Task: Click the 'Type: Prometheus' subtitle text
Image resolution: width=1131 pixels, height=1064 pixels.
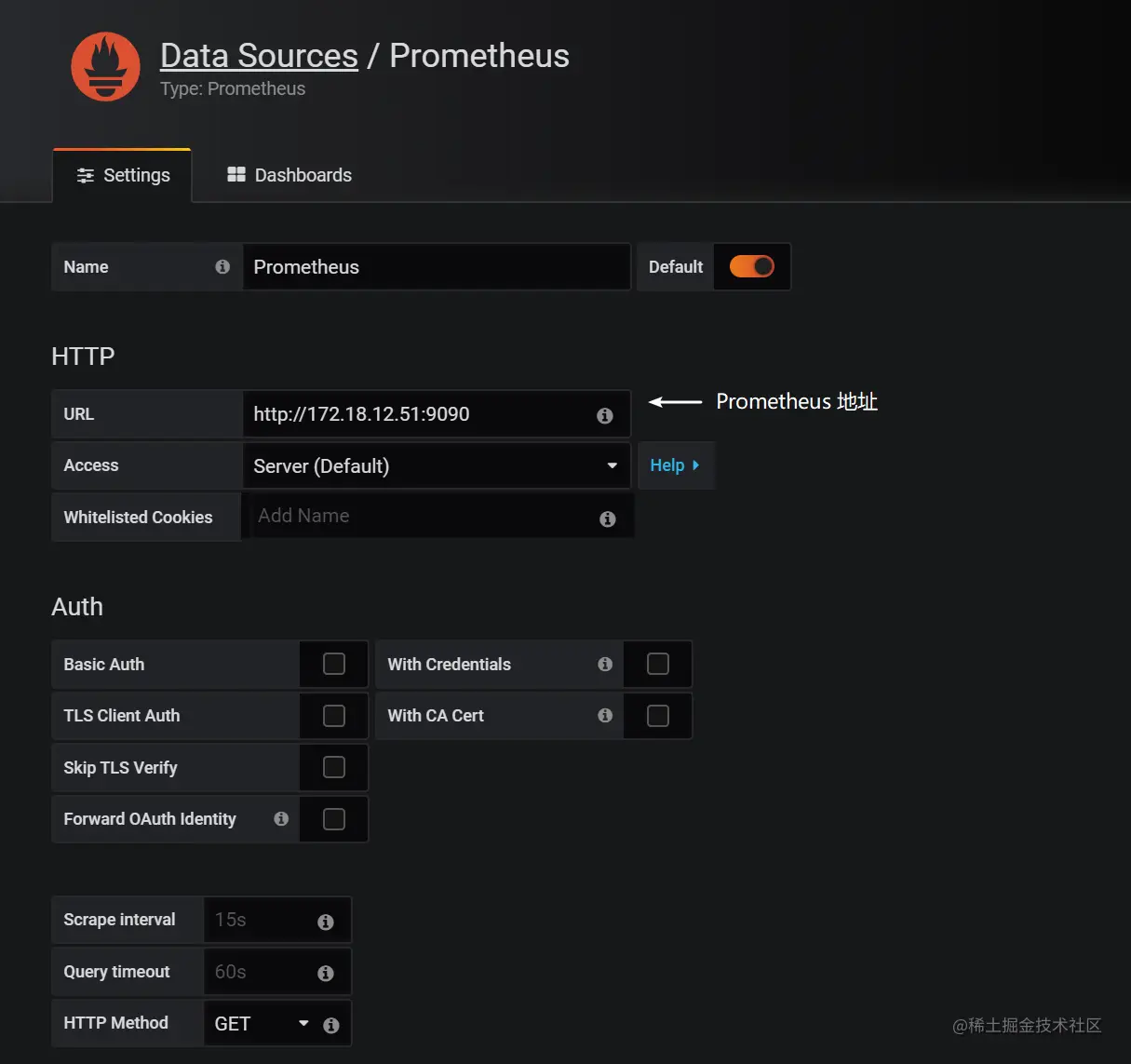Action: click(233, 88)
